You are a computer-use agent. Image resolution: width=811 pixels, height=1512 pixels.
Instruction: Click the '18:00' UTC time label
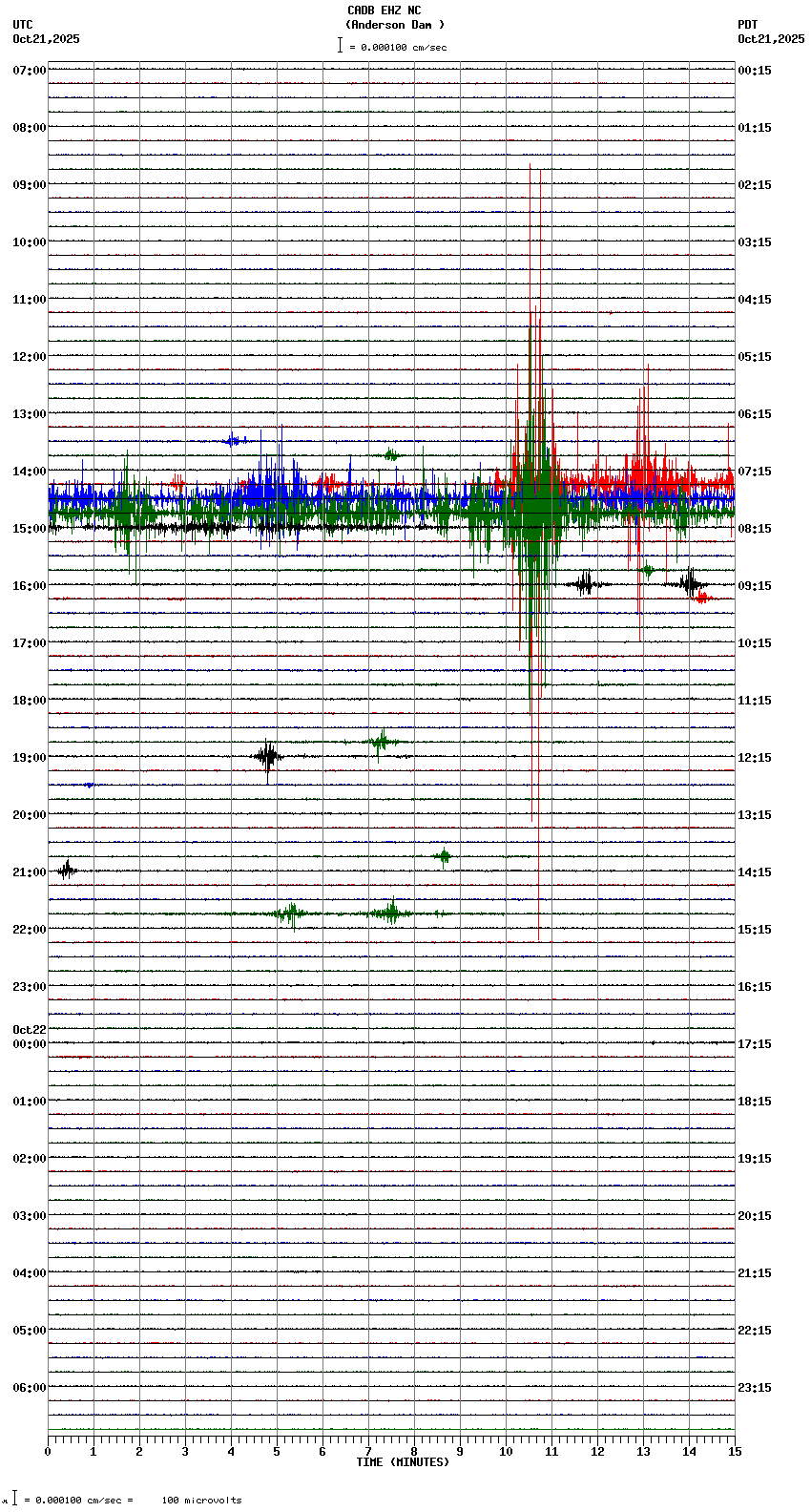click(30, 701)
